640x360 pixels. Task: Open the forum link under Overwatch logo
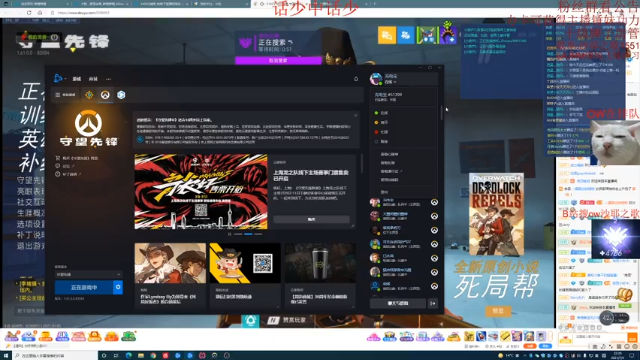(65, 166)
